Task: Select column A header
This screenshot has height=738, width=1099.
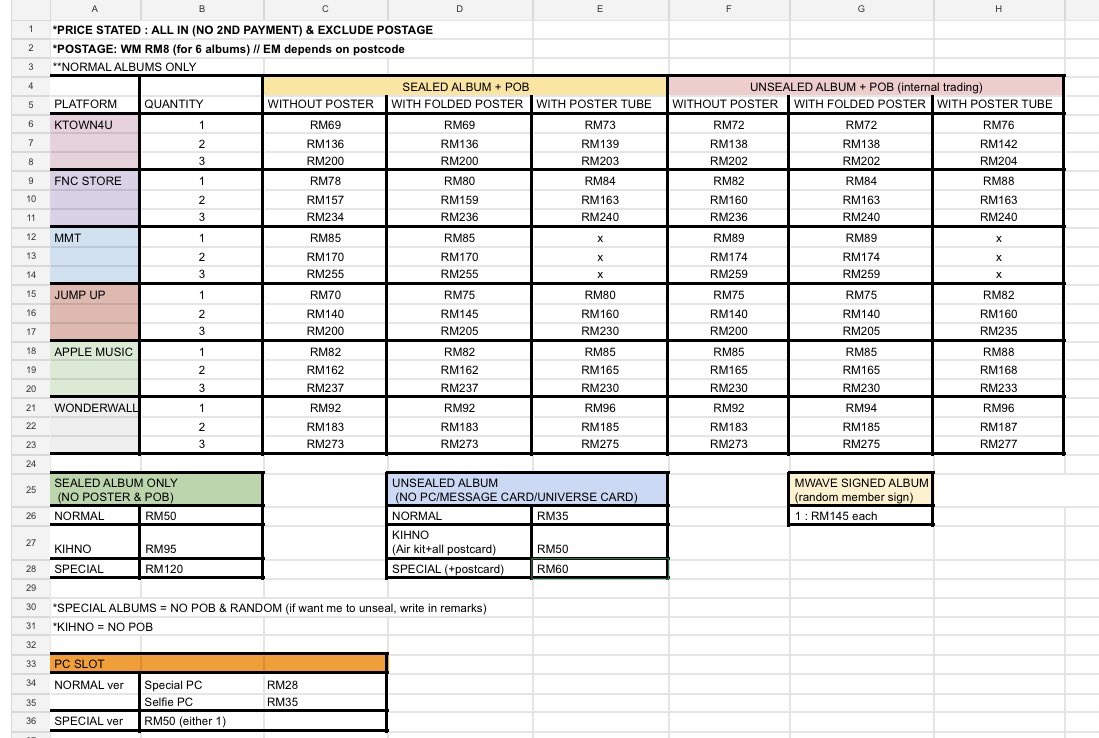Action: pyautogui.click(x=95, y=9)
